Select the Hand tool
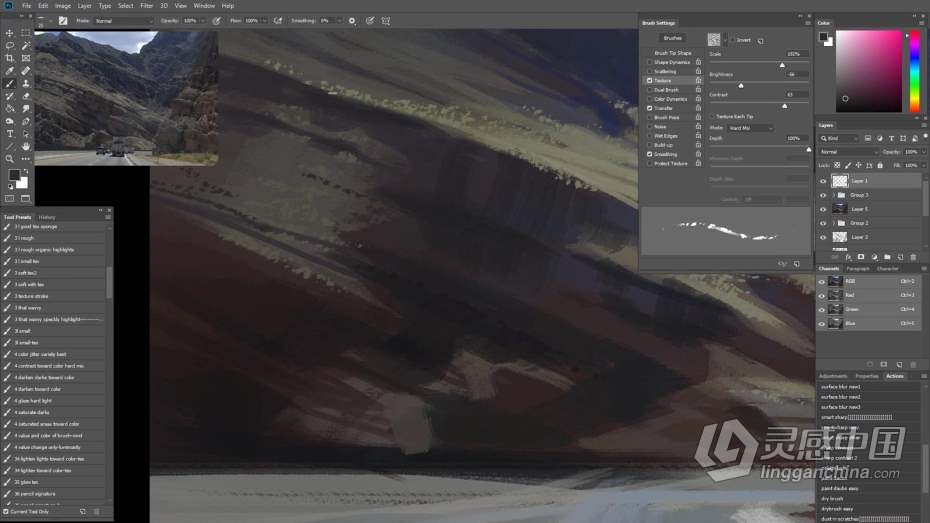The width and height of the screenshot is (930, 523). coord(26,146)
